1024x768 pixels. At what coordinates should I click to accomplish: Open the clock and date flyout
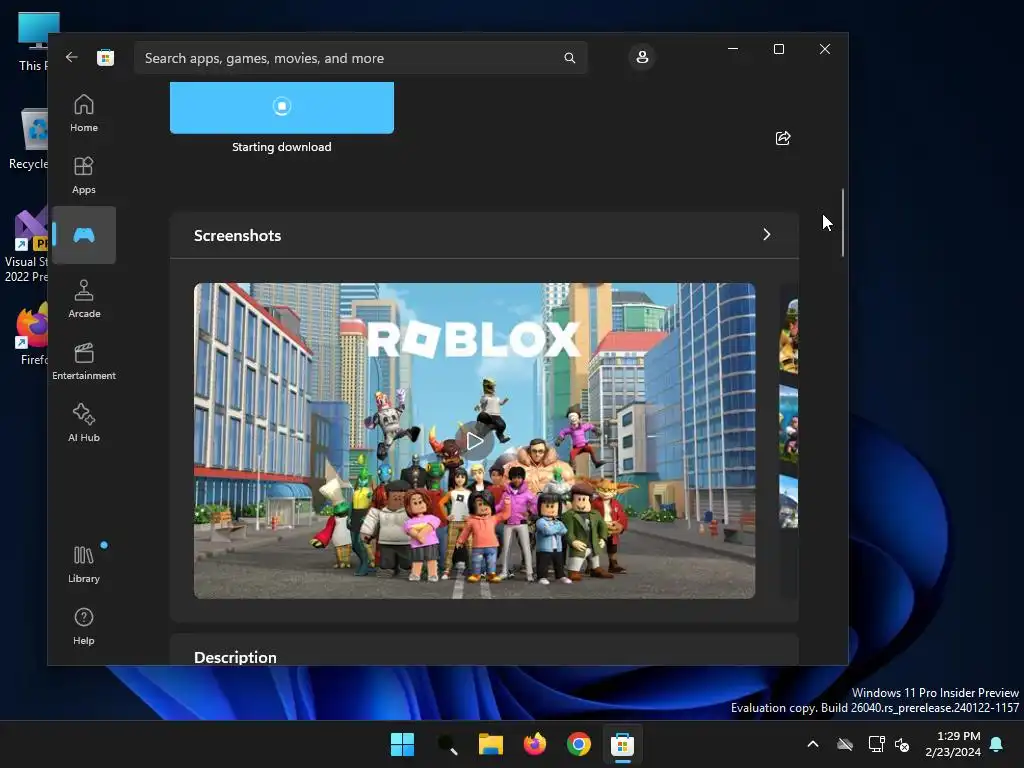pyautogui.click(x=953, y=744)
